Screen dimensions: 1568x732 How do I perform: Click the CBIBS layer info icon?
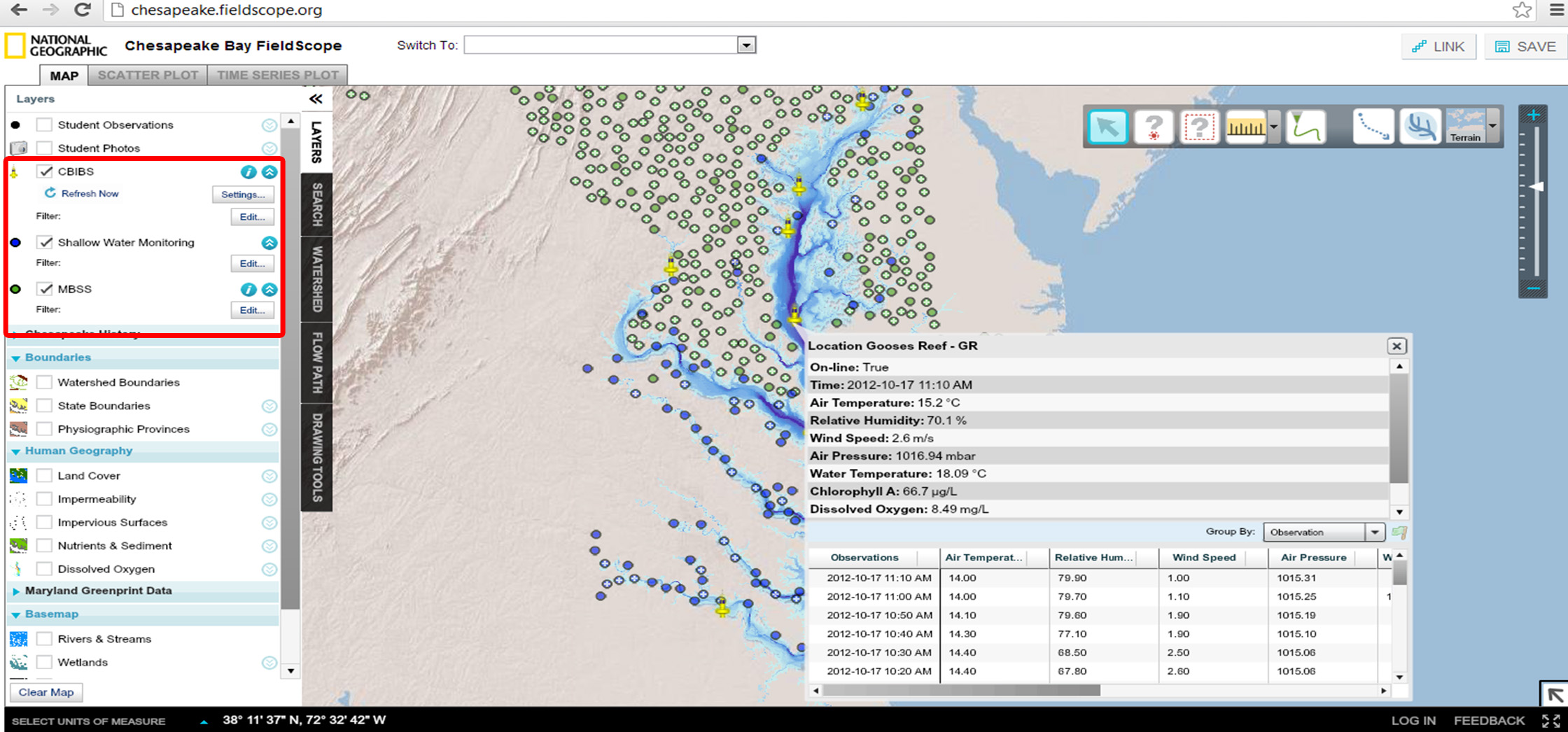click(x=248, y=171)
